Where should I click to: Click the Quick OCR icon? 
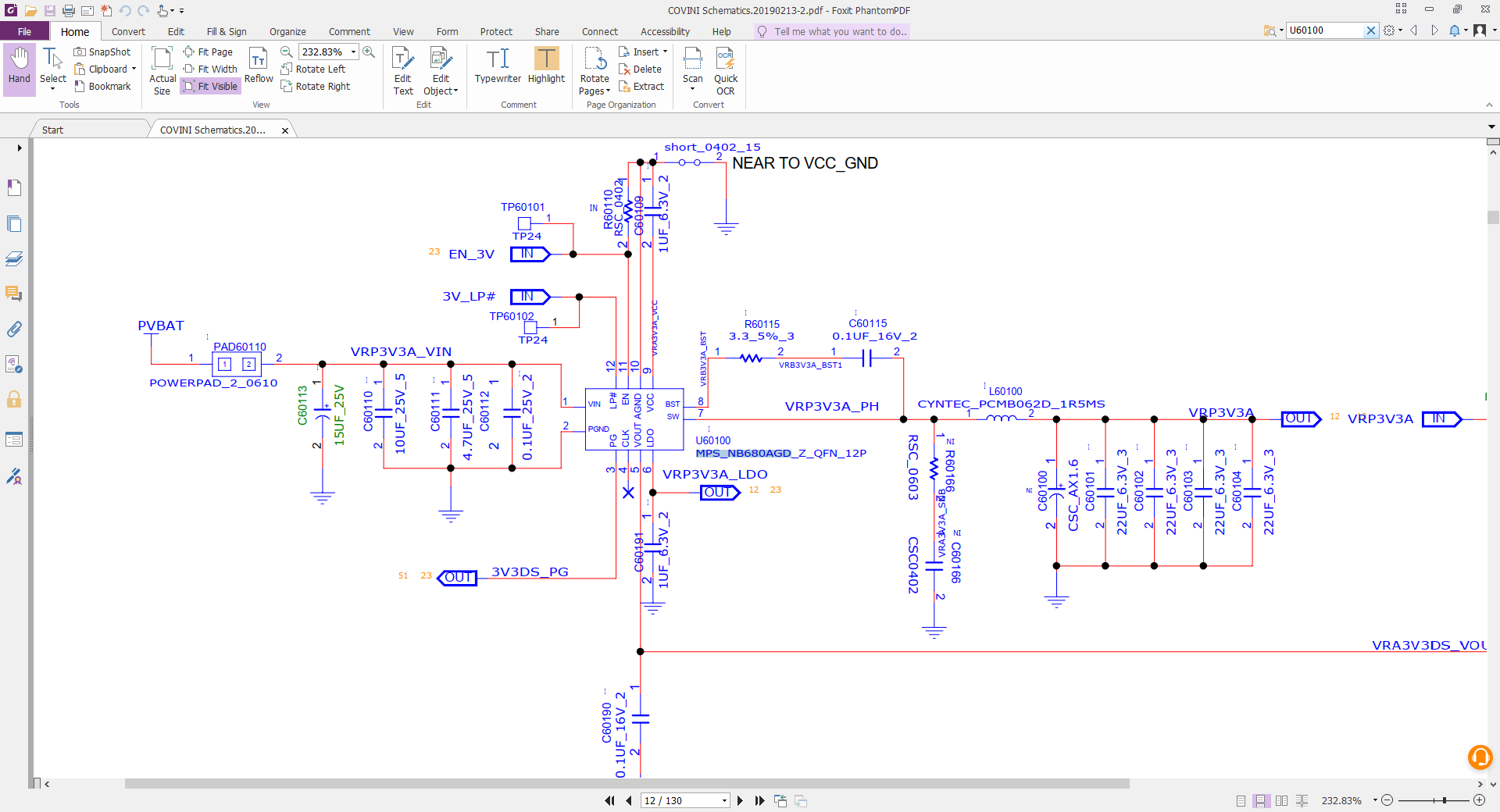725,59
